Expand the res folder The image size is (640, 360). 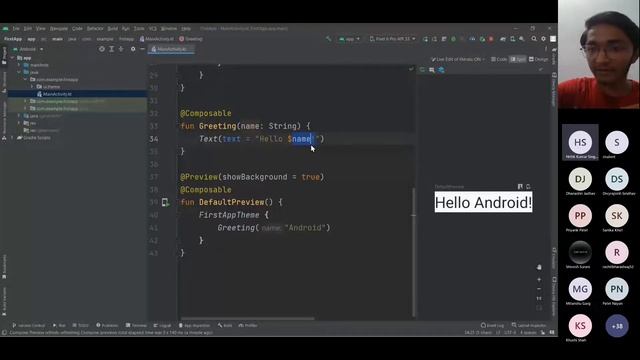coord(19,123)
